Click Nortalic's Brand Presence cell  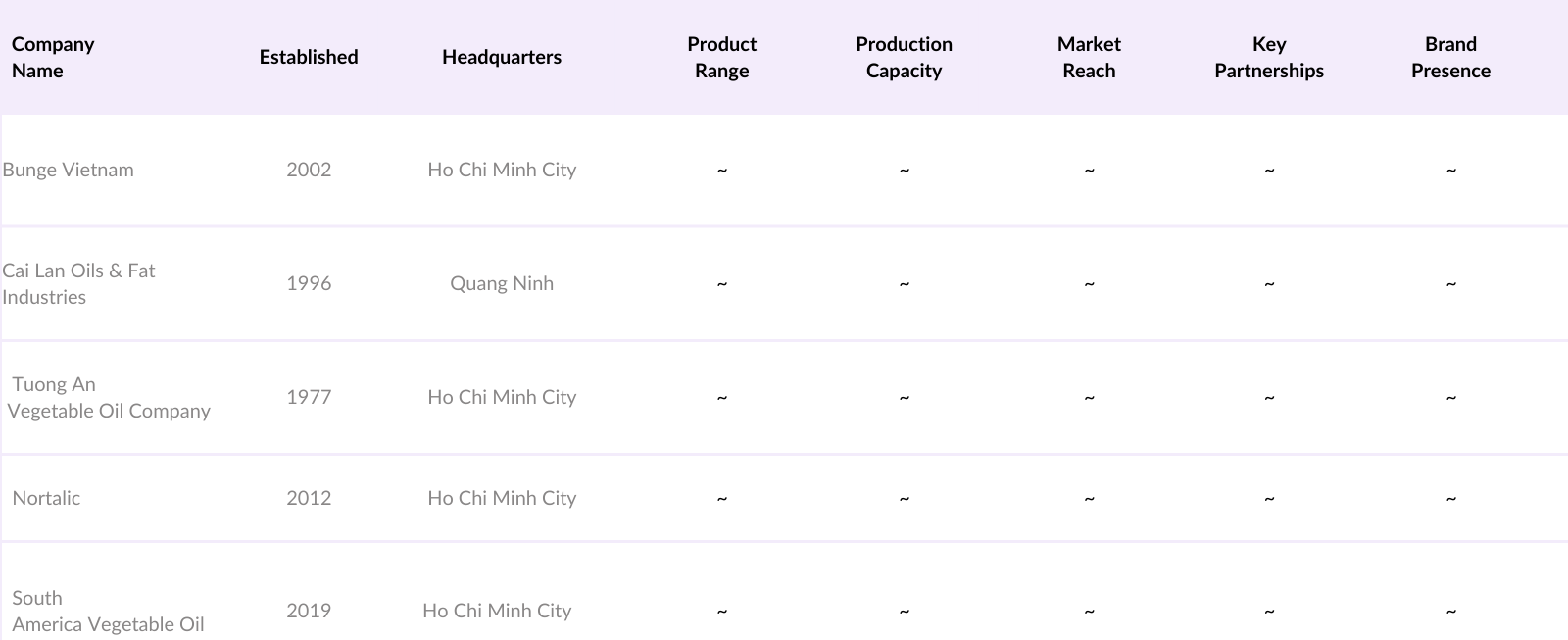click(x=1450, y=499)
